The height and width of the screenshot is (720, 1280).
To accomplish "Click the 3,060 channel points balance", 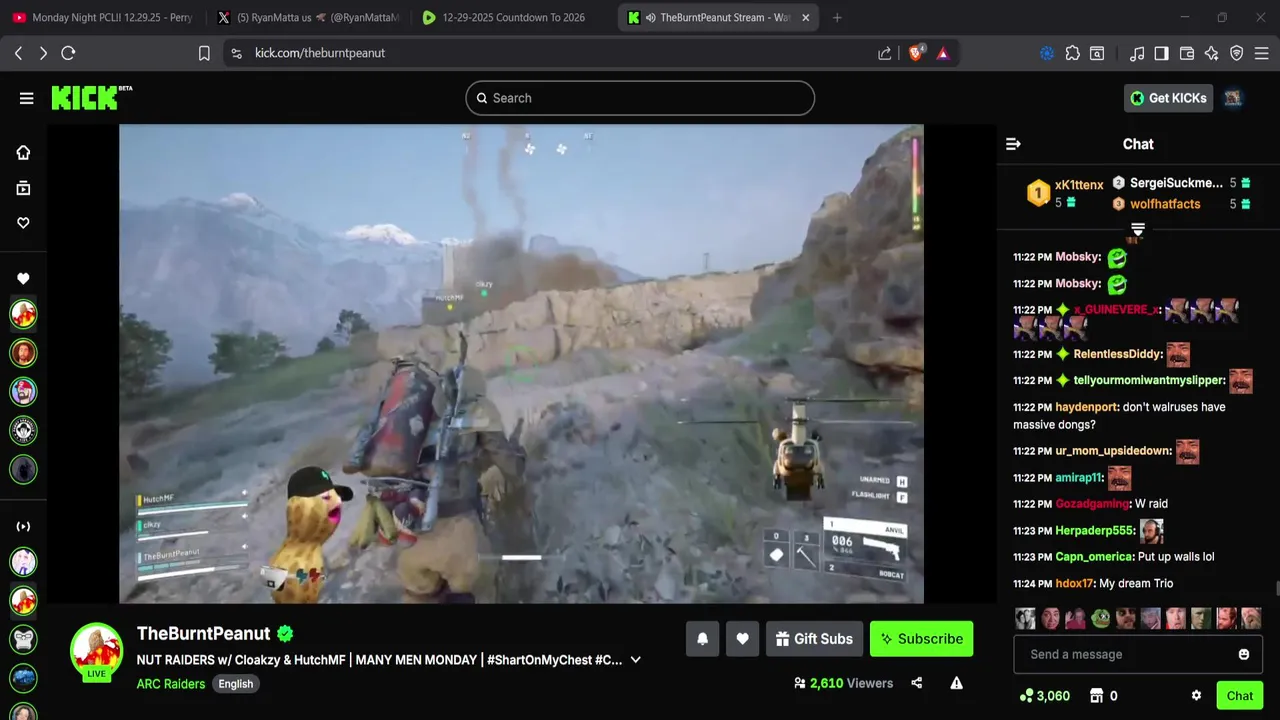I will 1045,695.
